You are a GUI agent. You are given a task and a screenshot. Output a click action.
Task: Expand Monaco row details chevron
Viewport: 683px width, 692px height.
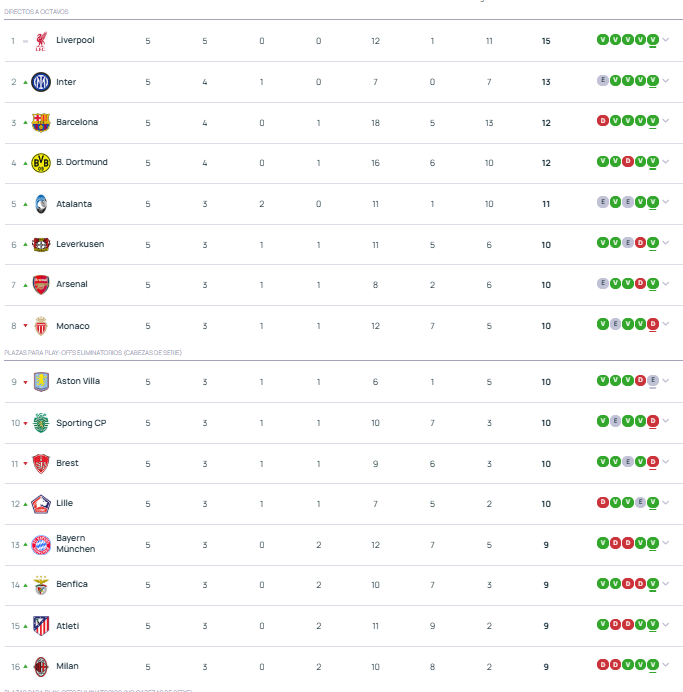coord(666,324)
